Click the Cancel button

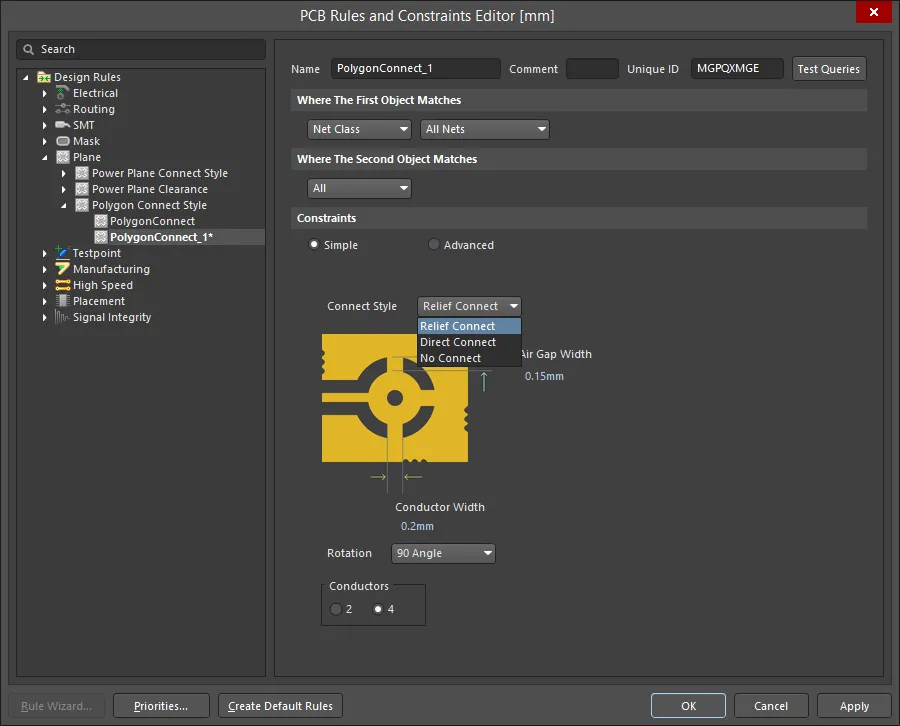pos(771,706)
